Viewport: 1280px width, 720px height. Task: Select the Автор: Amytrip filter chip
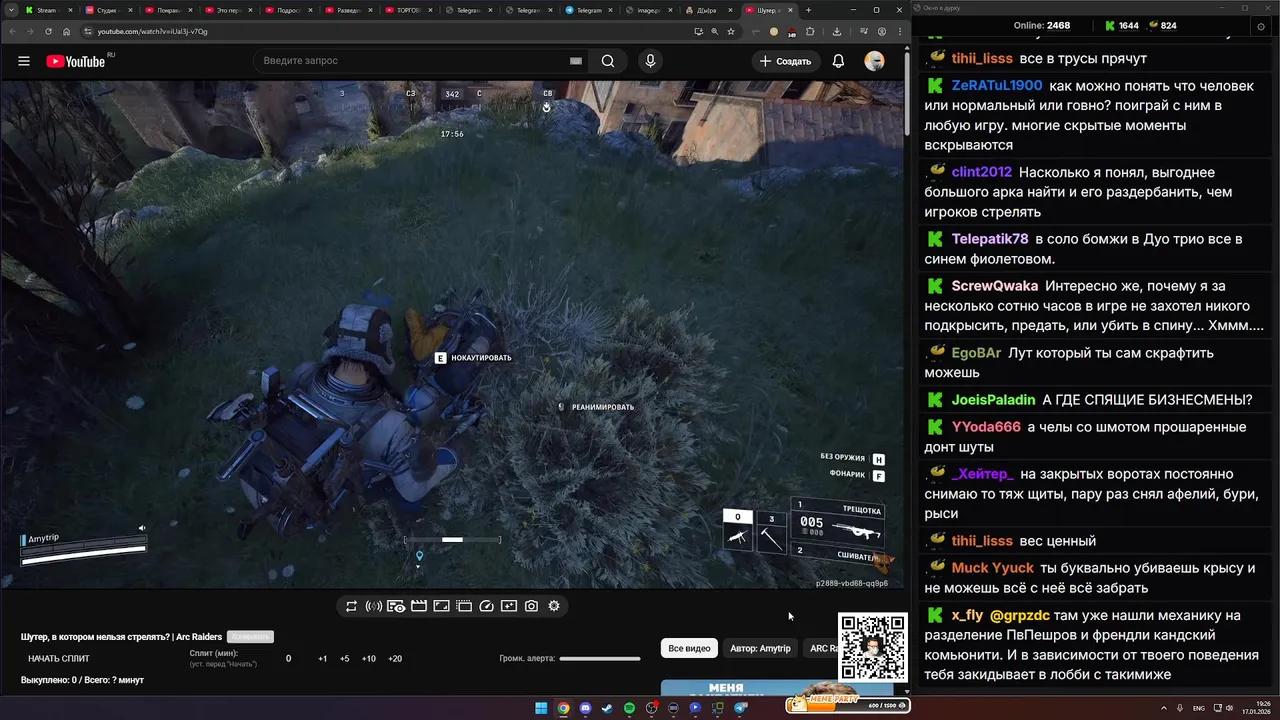click(x=760, y=648)
